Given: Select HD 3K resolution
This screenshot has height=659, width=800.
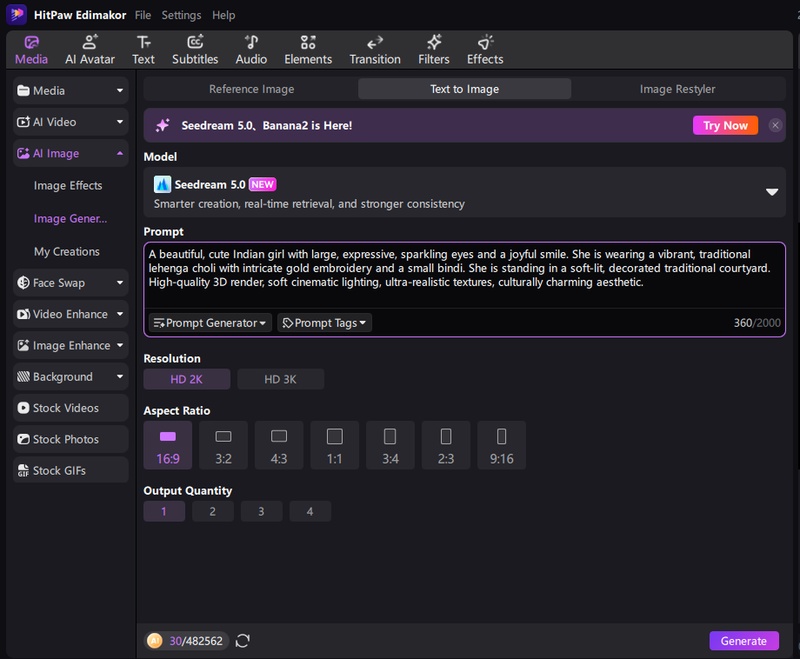Looking at the screenshot, I should pyautogui.click(x=279, y=379).
